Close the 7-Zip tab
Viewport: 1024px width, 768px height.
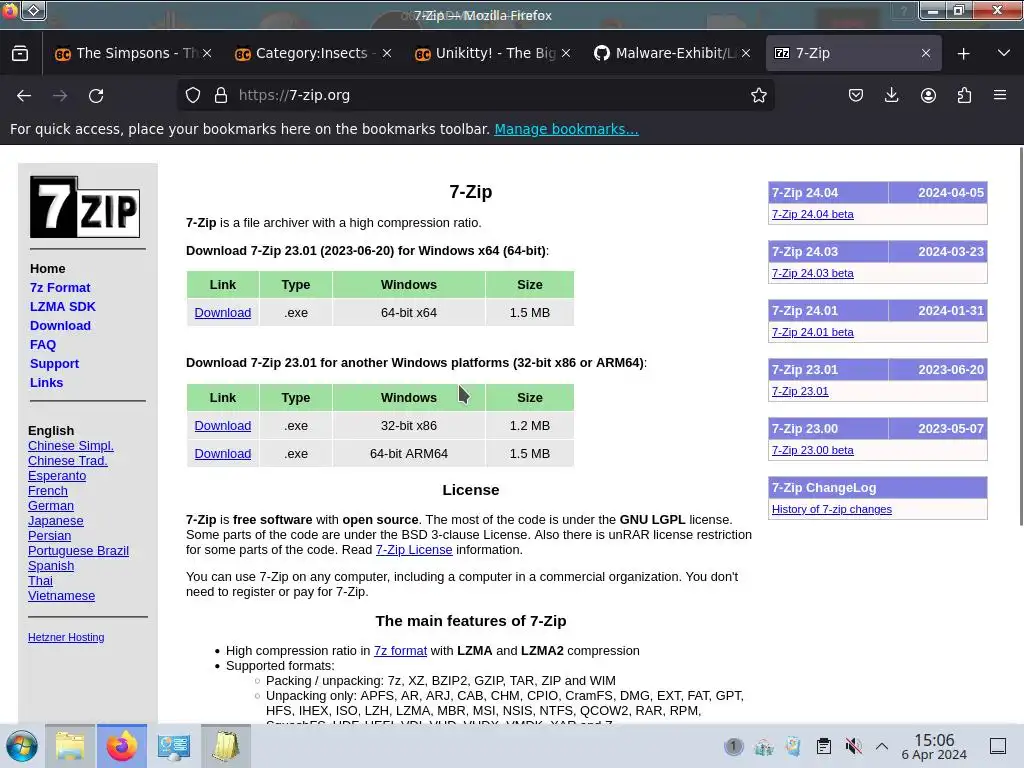click(x=925, y=54)
